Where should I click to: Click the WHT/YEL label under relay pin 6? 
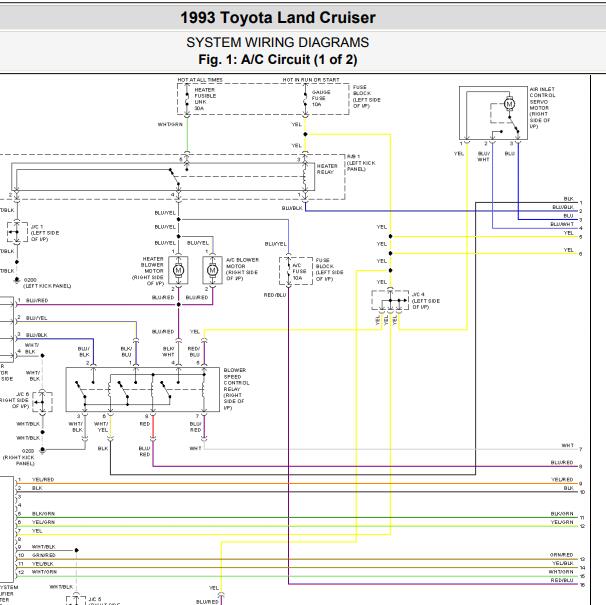pos(101,427)
